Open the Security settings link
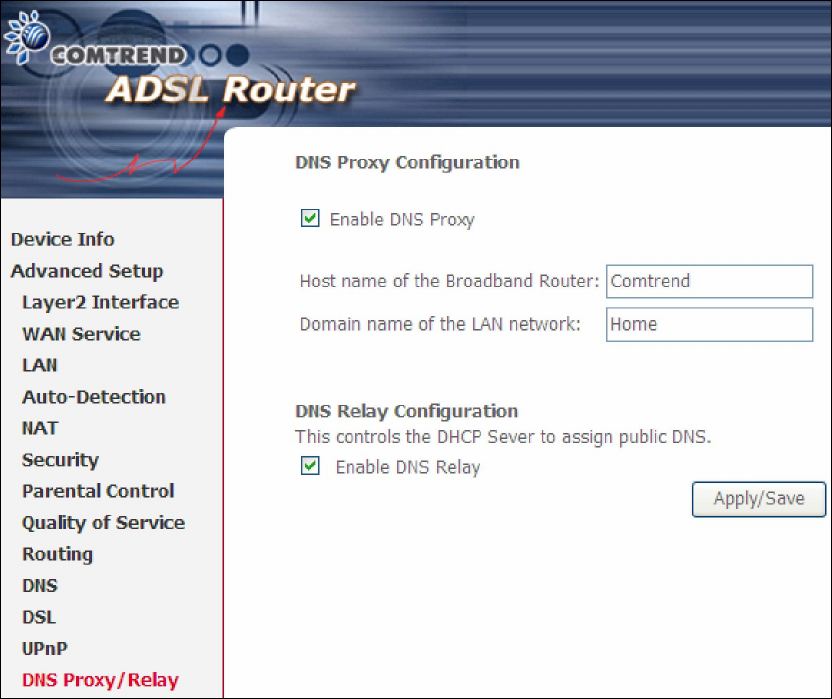Screen dimensions: 832x699 60,460
